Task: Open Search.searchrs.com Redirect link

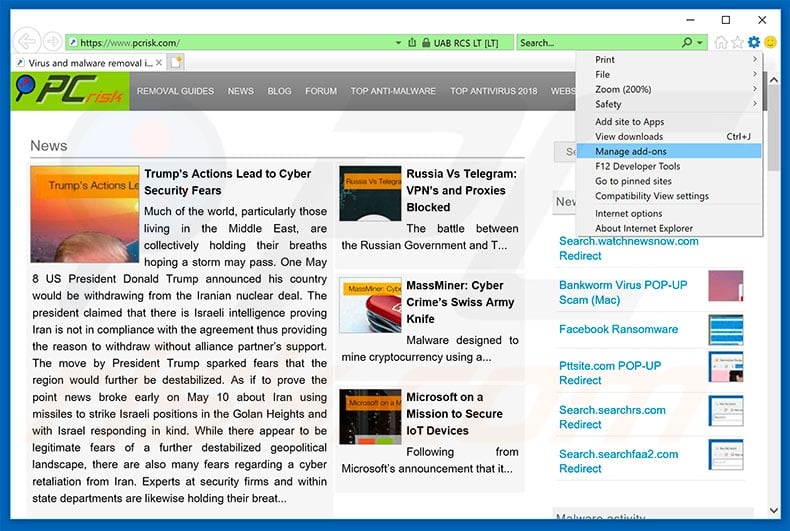Action: [x=612, y=417]
